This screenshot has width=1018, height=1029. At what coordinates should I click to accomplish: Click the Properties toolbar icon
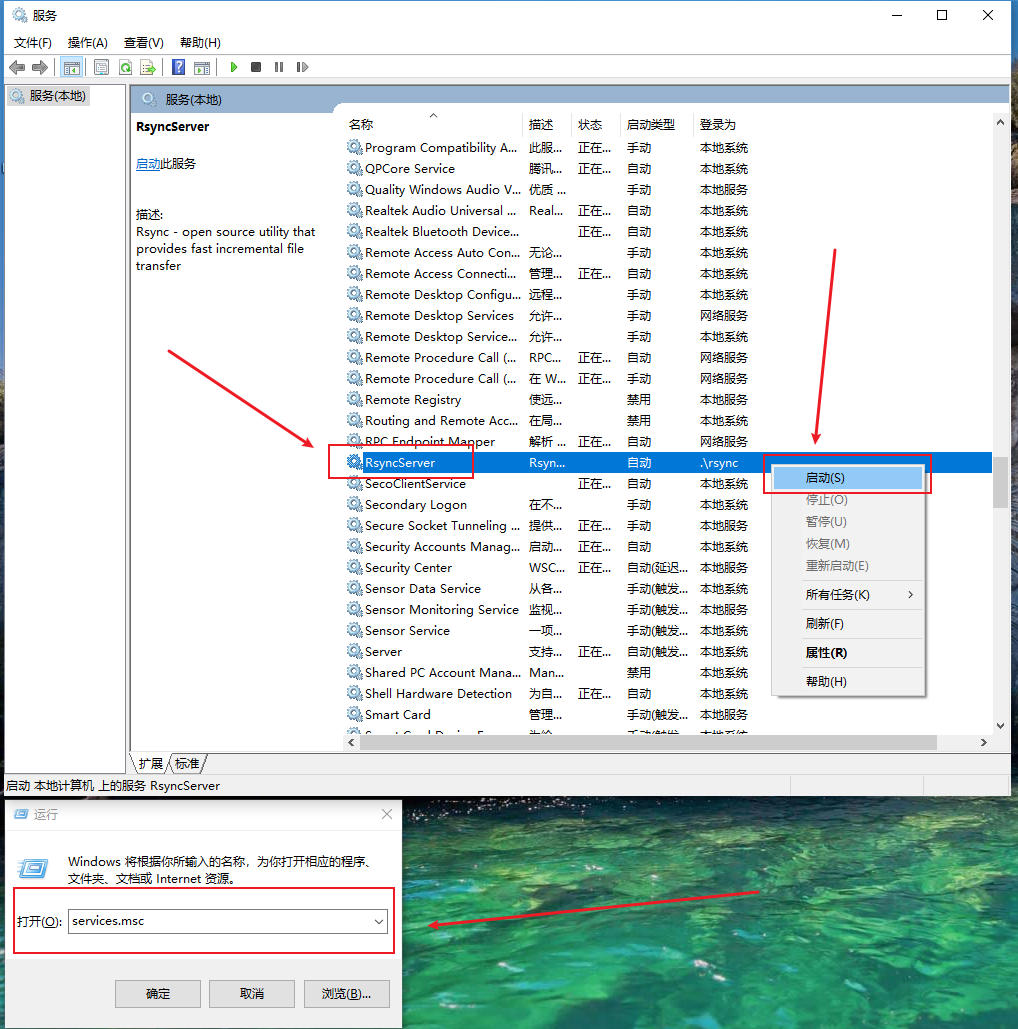tap(102, 67)
